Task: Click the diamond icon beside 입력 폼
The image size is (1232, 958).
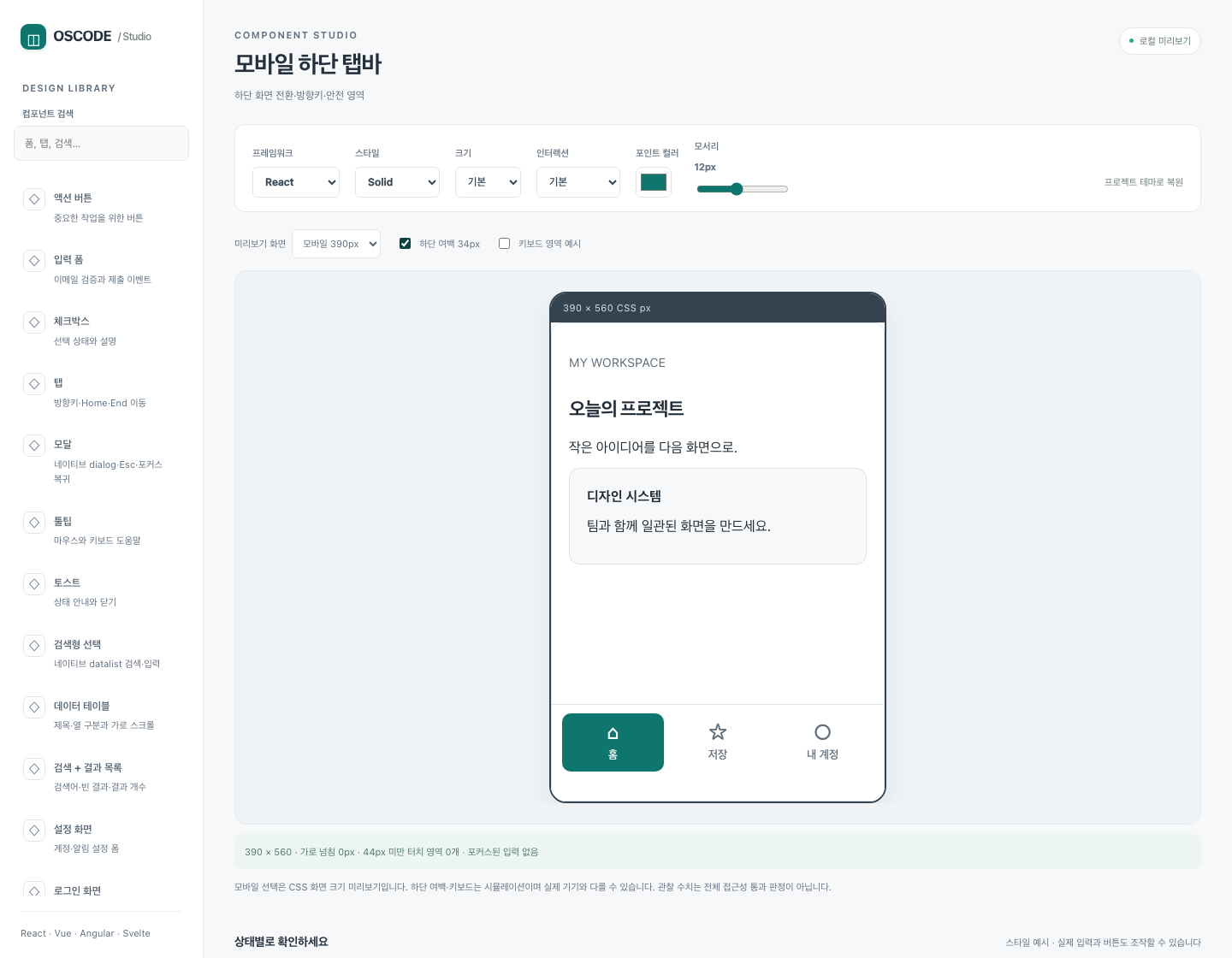Action: [x=34, y=260]
